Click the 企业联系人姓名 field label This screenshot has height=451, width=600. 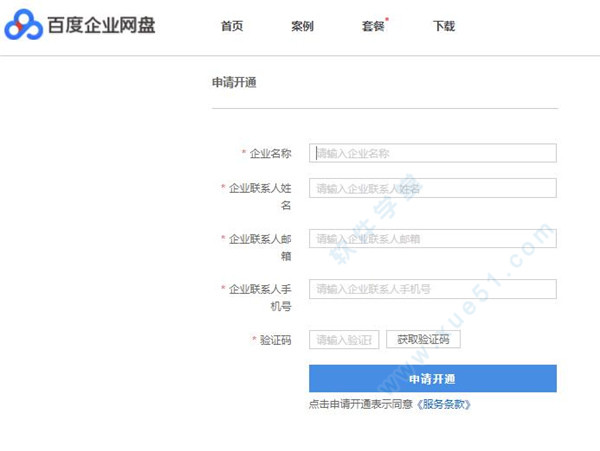[x=260, y=197]
